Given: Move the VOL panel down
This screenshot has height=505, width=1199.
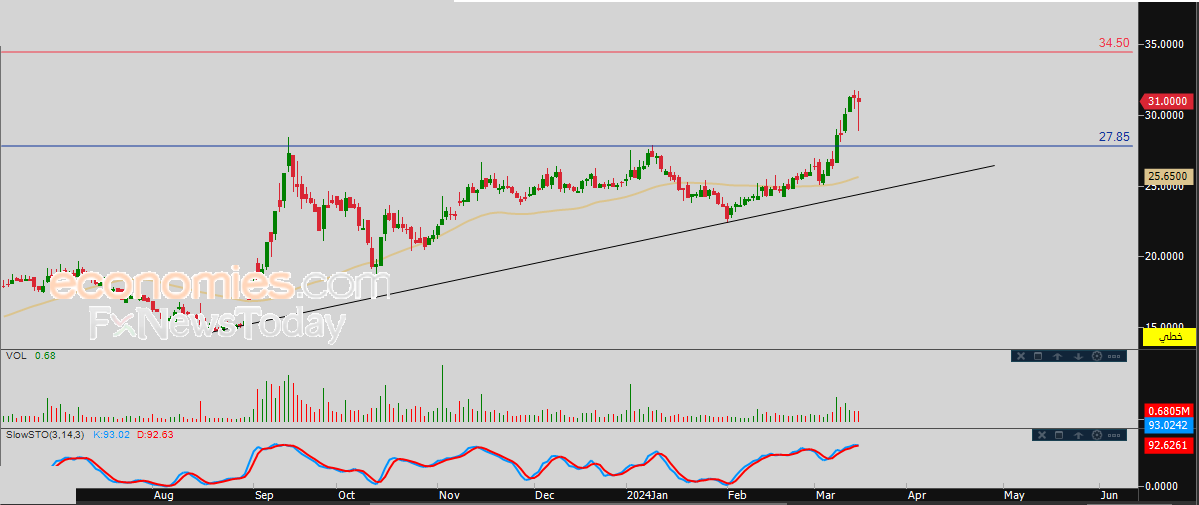Looking at the screenshot, I should pyautogui.click(x=1078, y=356).
